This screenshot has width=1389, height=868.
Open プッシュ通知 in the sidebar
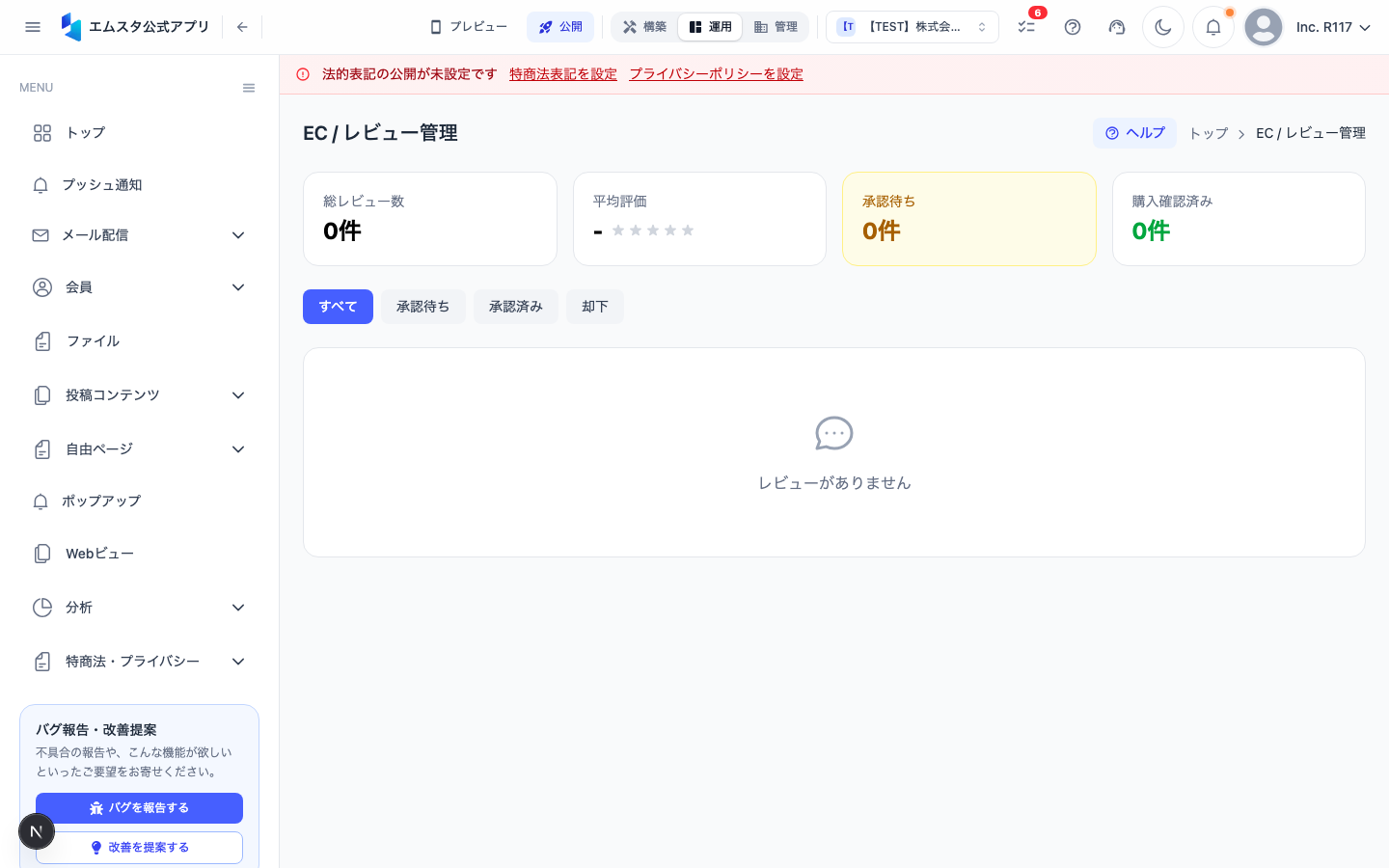point(139,185)
